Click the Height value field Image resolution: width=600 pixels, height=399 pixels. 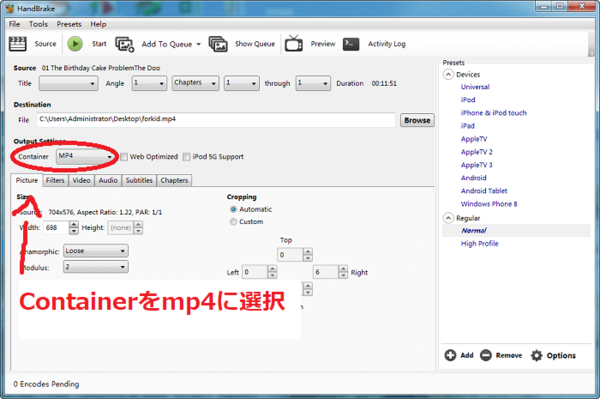pos(121,228)
